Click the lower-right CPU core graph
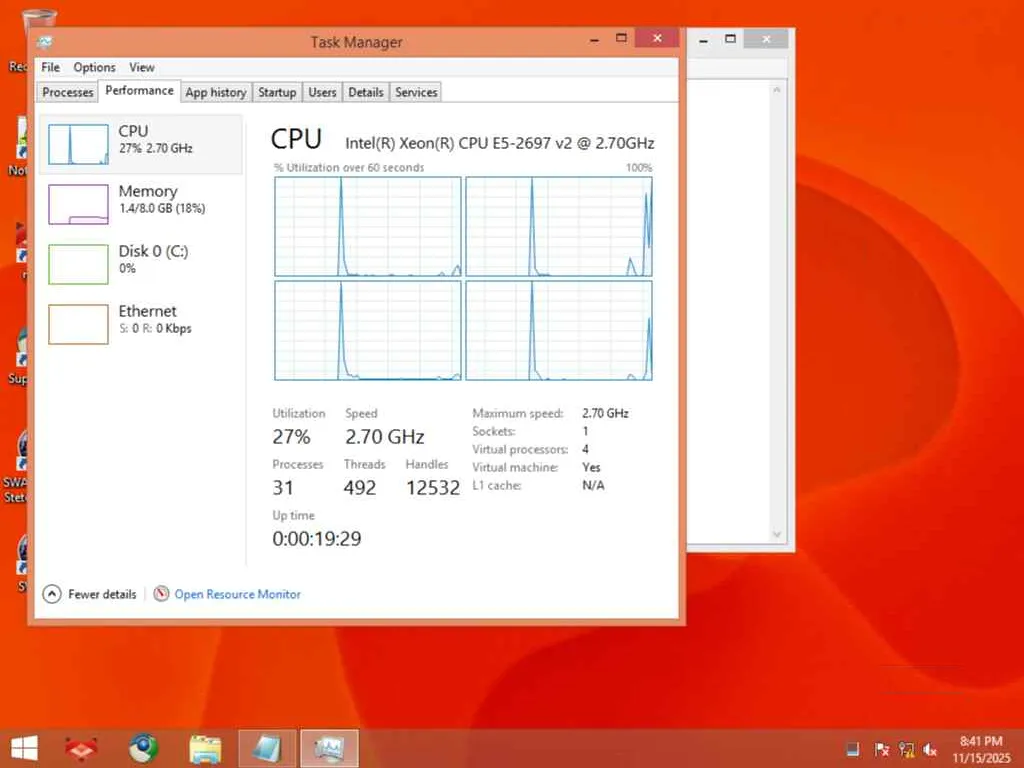This screenshot has width=1024, height=768. (559, 330)
